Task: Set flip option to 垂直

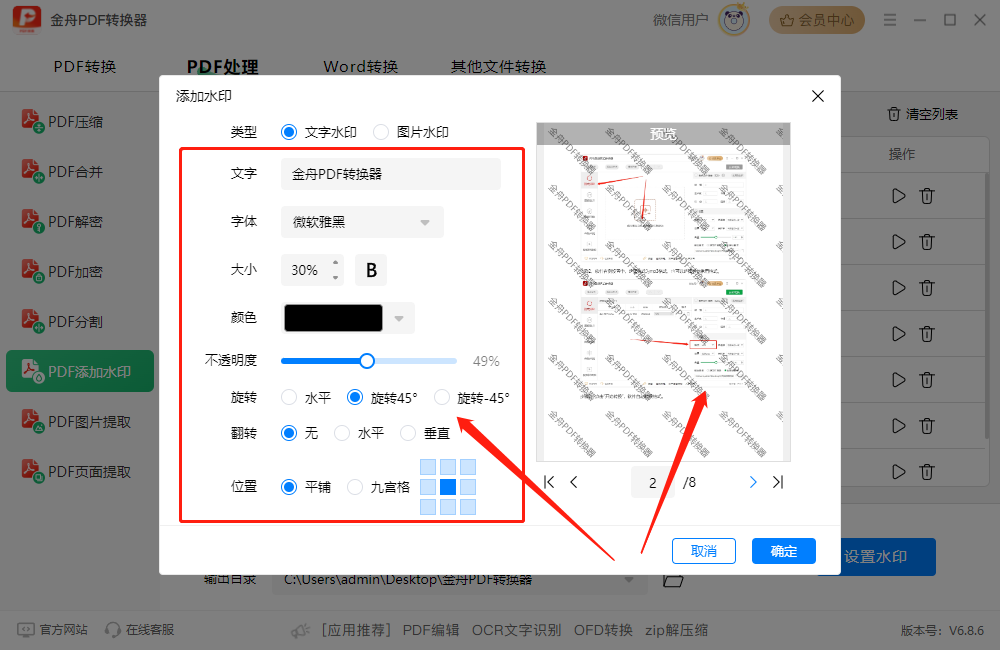Action: (x=425, y=433)
